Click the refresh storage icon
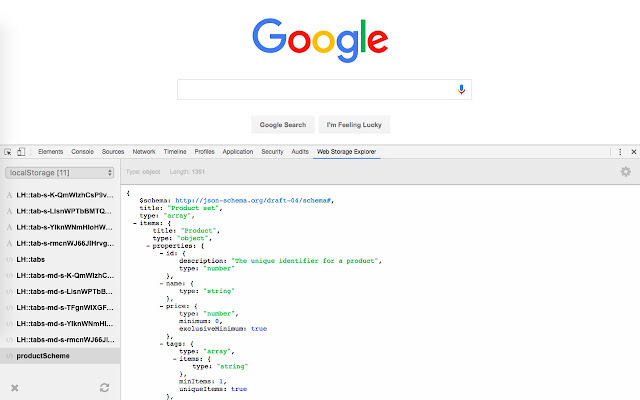Screen dimensions: 640x400 point(104,387)
